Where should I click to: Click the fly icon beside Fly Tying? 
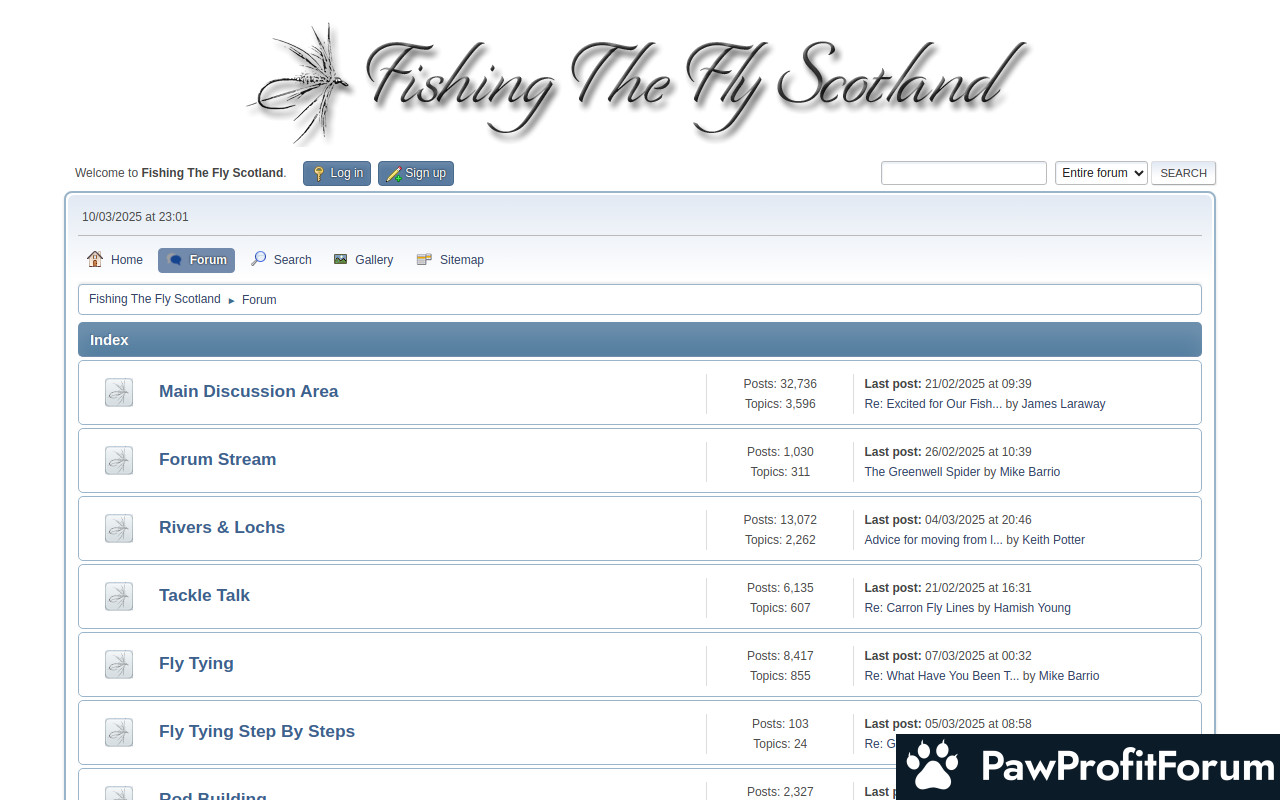[x=119, y=664]
